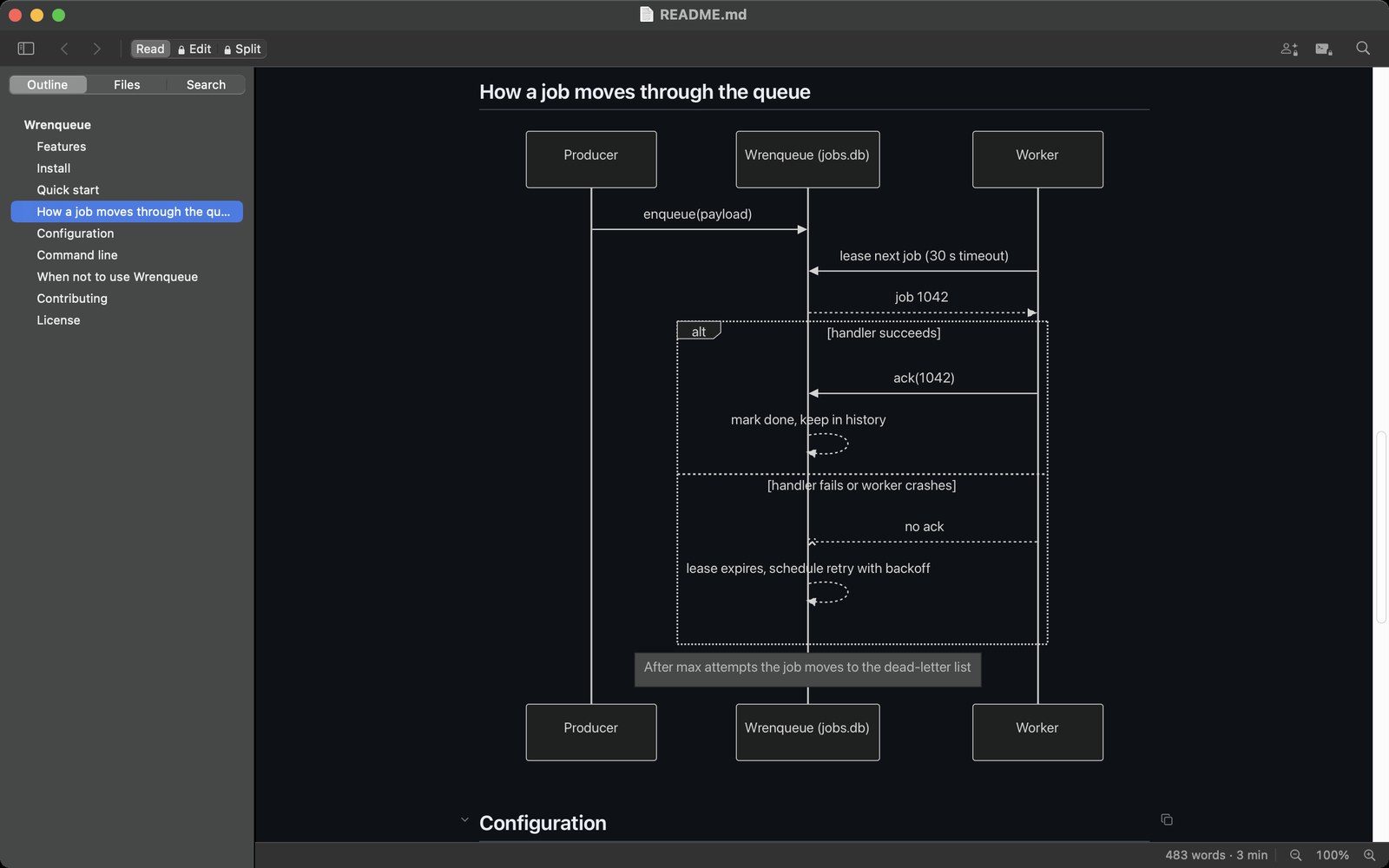Screen dimensions: 1389x868
Task: Open the Outline tab
Action: (x=48, y=84)
